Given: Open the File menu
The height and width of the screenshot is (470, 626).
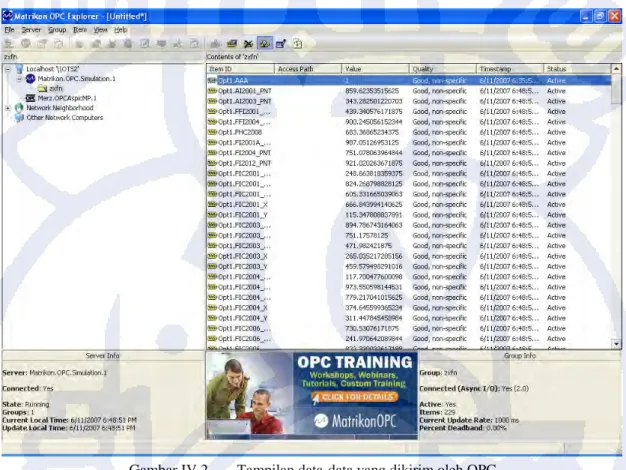Looking at the screenshot, I should pyautogui.click(x=9, y=30).
